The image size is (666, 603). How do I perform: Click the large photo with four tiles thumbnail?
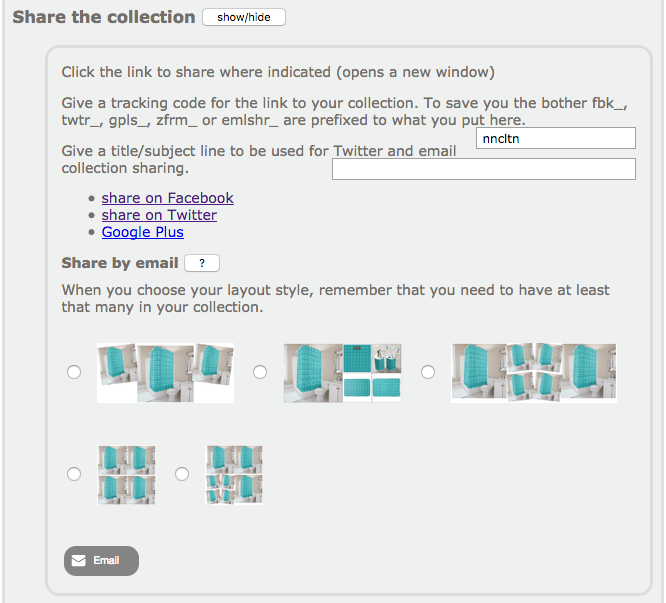pyautogui.click(x=342, y=372)
